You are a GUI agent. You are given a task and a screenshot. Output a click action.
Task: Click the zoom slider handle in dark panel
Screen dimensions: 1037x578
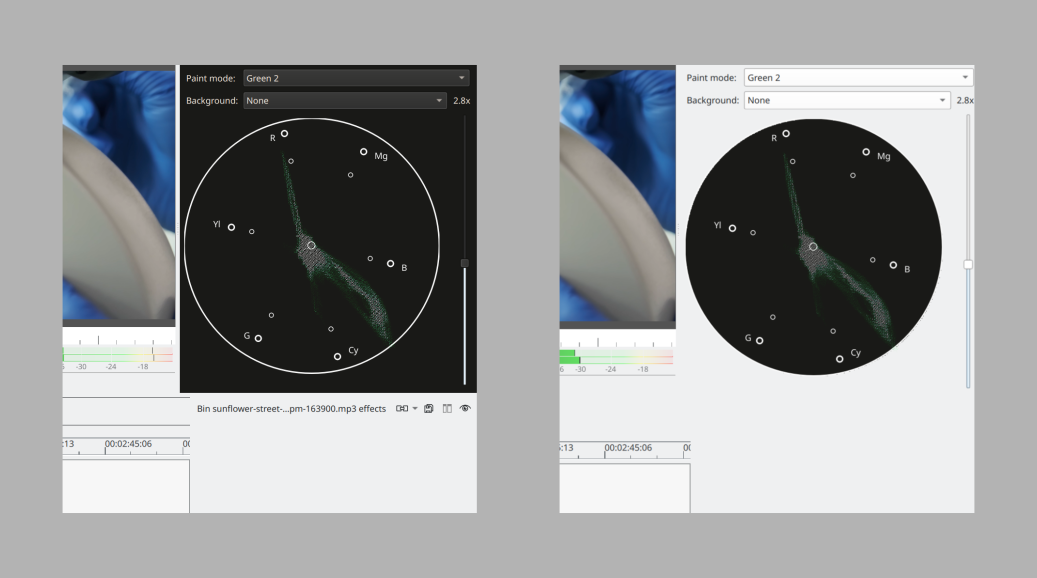point(464,263)
